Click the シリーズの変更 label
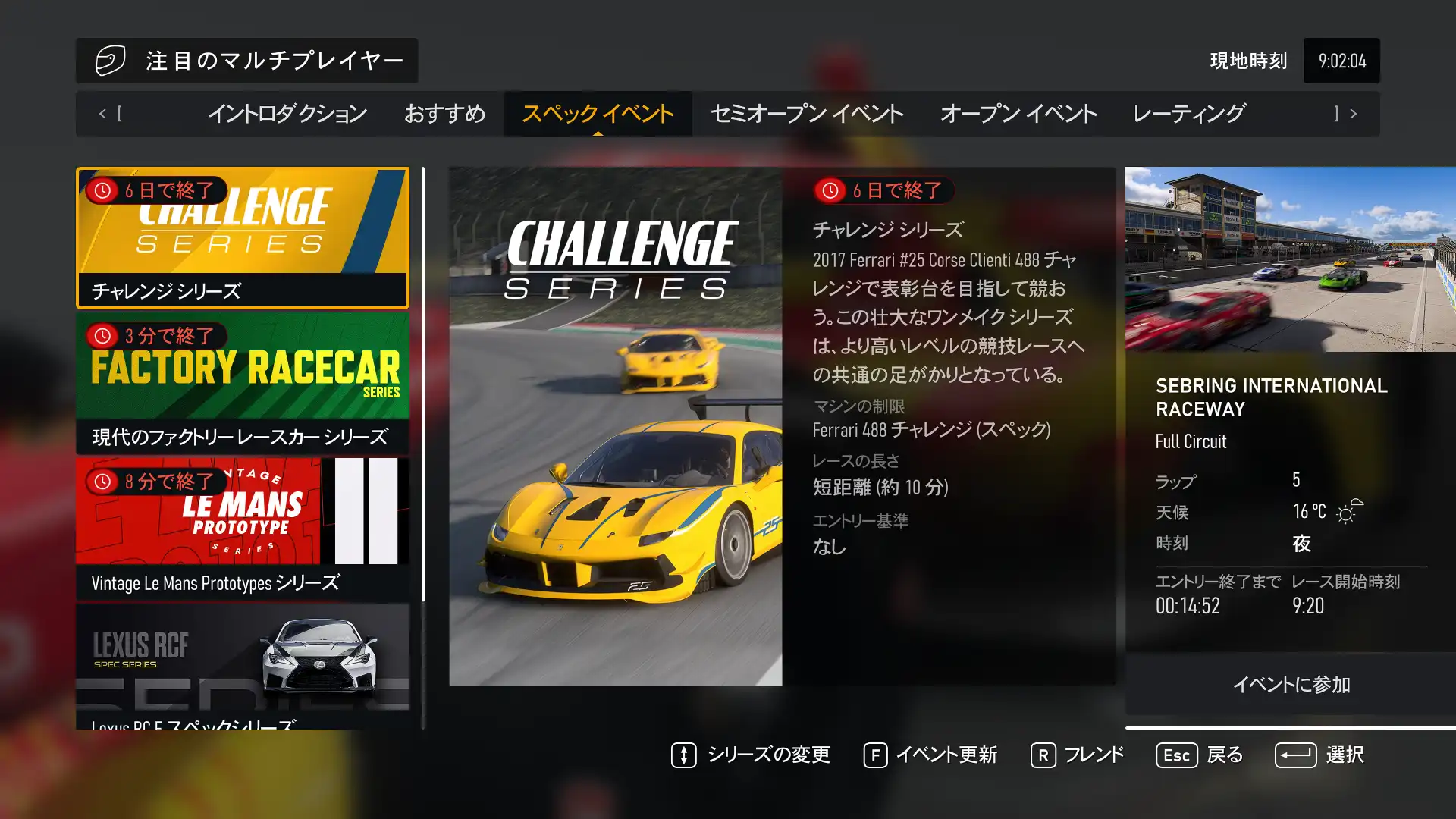Screen dimensions: 1456x819 (x=769, y=755)
